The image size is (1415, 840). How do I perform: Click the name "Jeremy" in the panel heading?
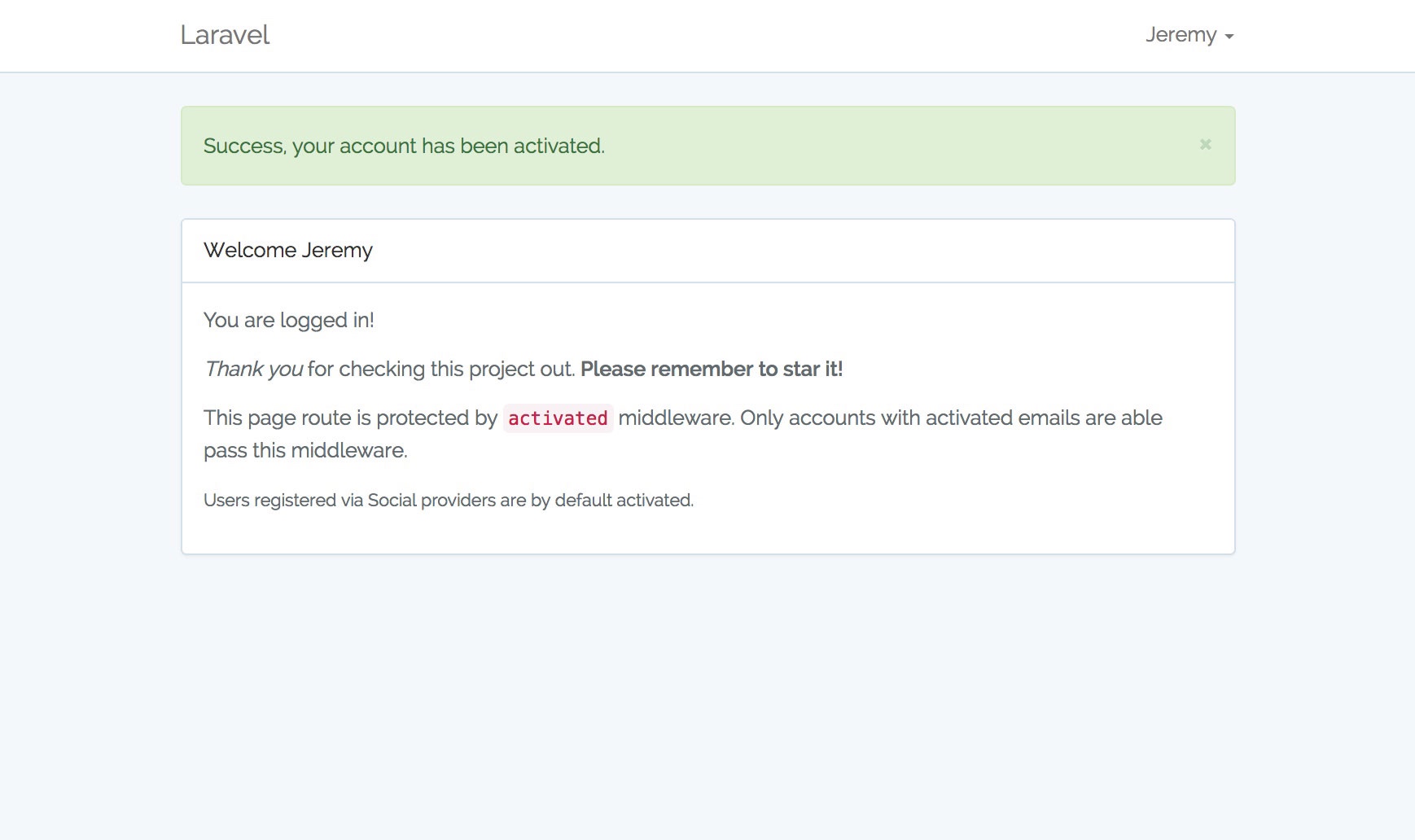(x=337, y=250)
